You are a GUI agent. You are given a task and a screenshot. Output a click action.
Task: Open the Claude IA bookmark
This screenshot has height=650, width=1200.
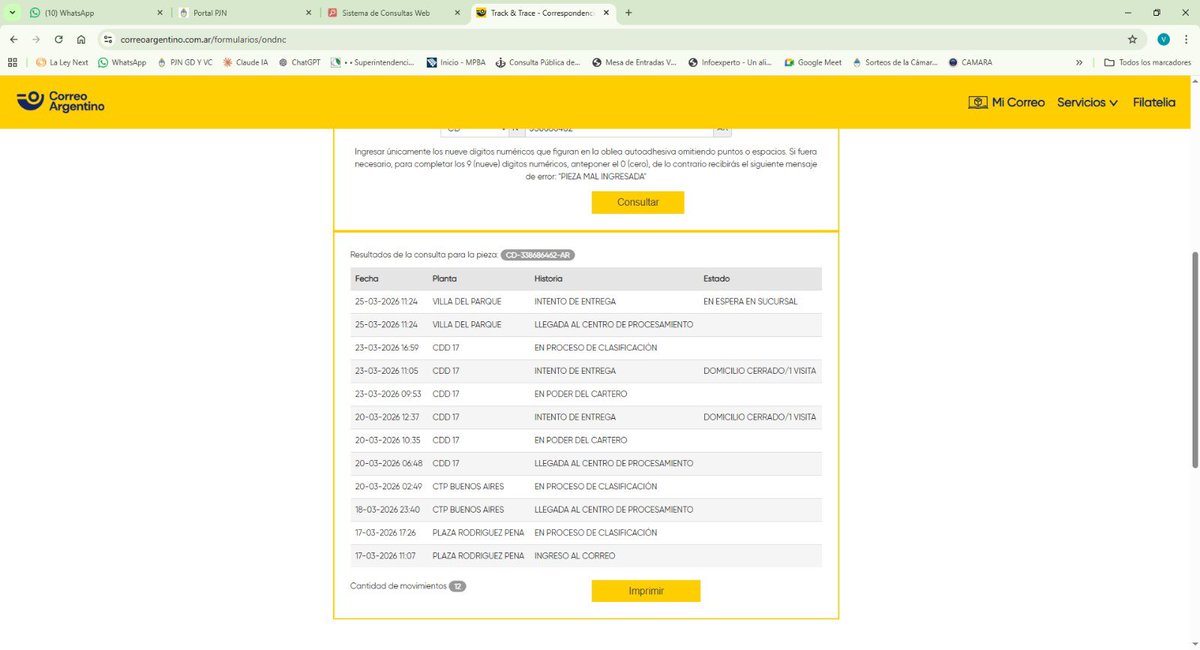tap(245, 62)
